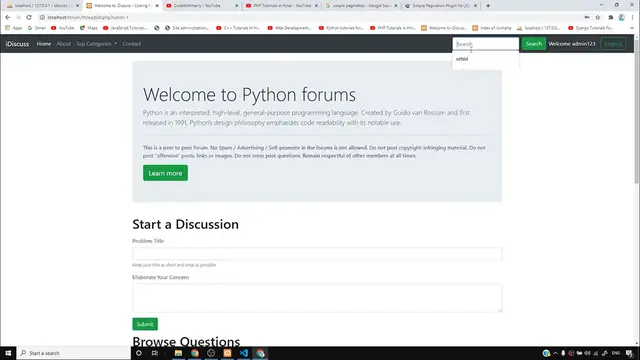Open the Contact page link
The image size is (640, 360).
tap(131, 44)
